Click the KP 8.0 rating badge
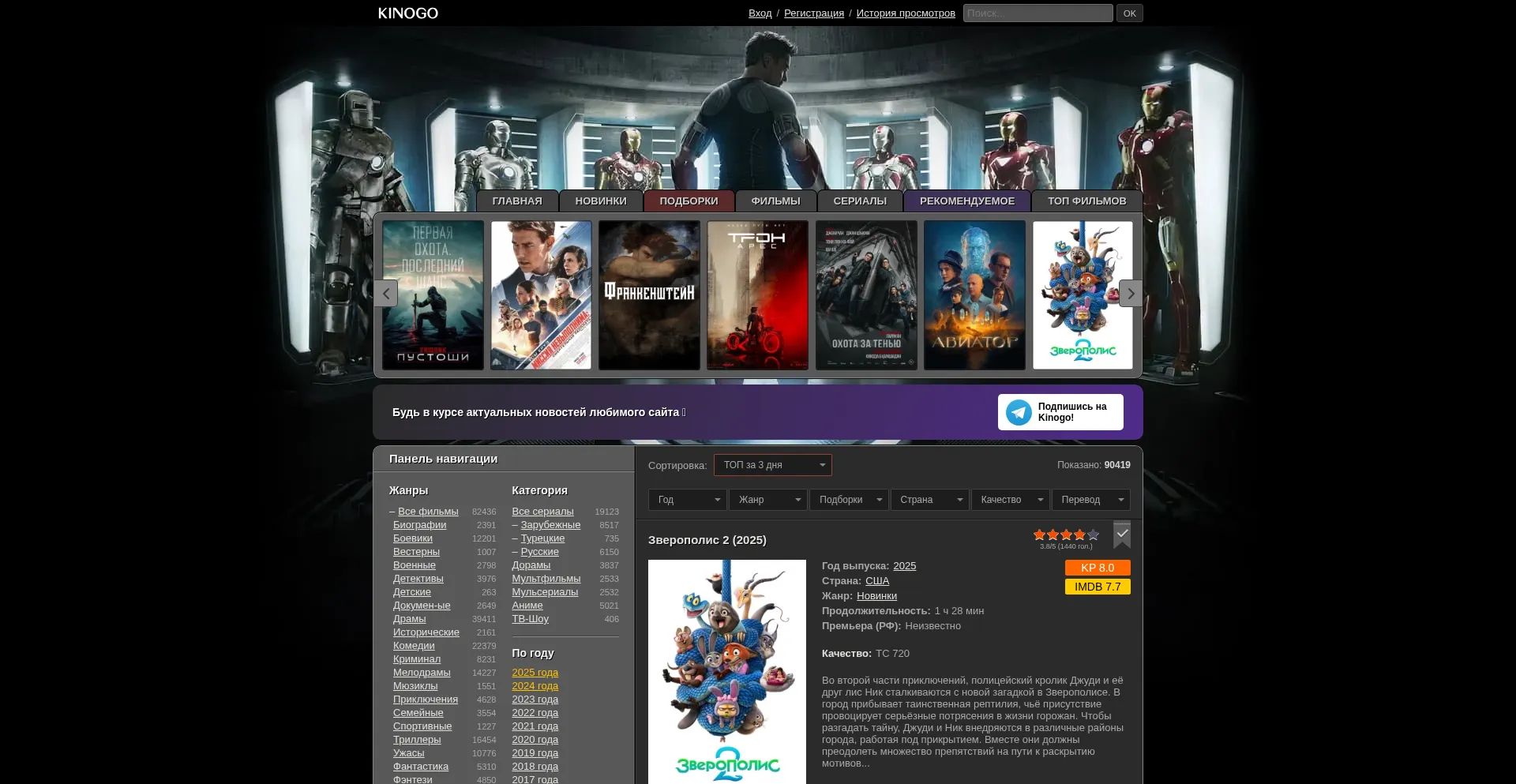The image size is (1516, 784). coord(1098,568)
